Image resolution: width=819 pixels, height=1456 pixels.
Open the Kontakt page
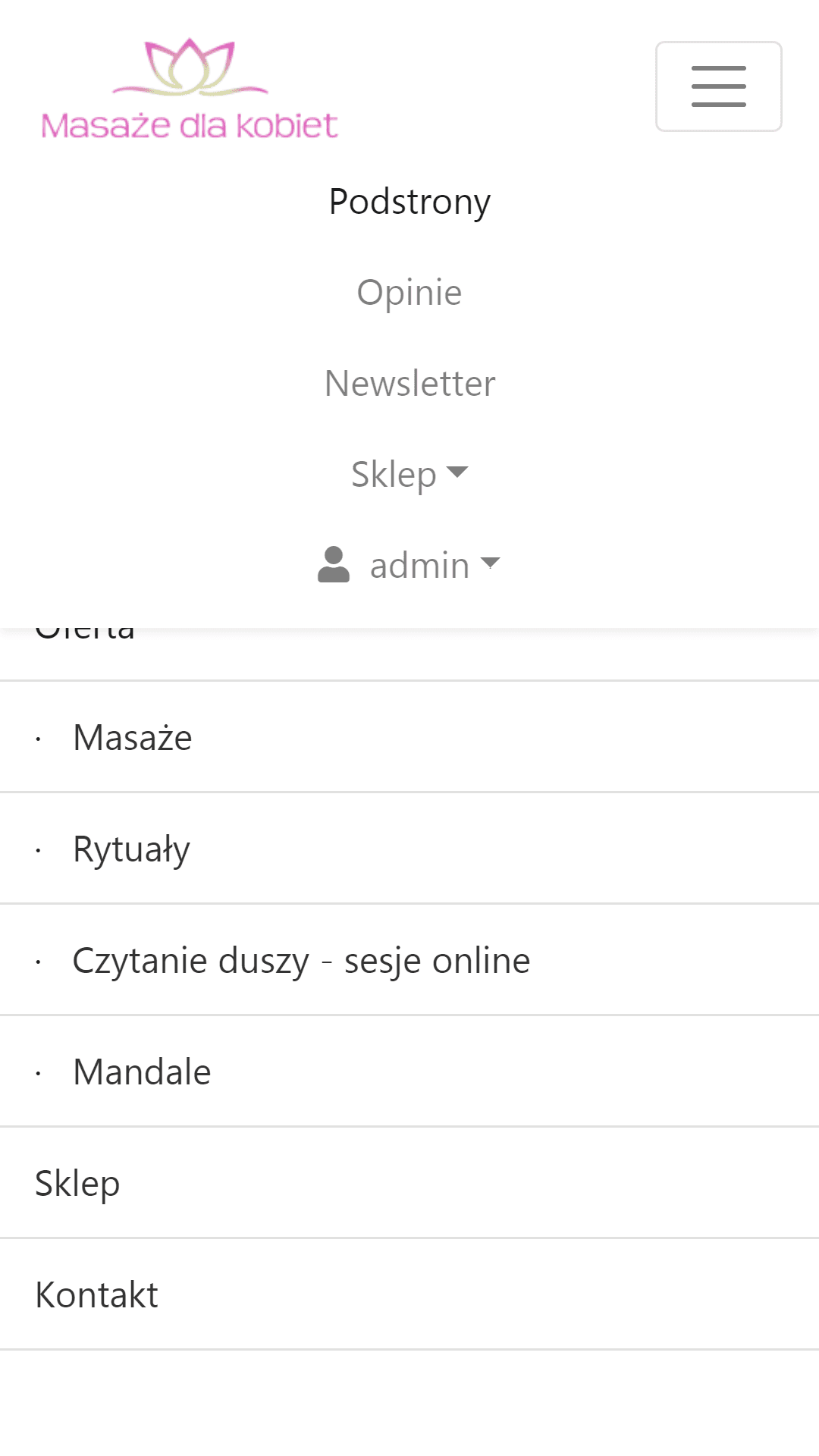(96, 1294)
